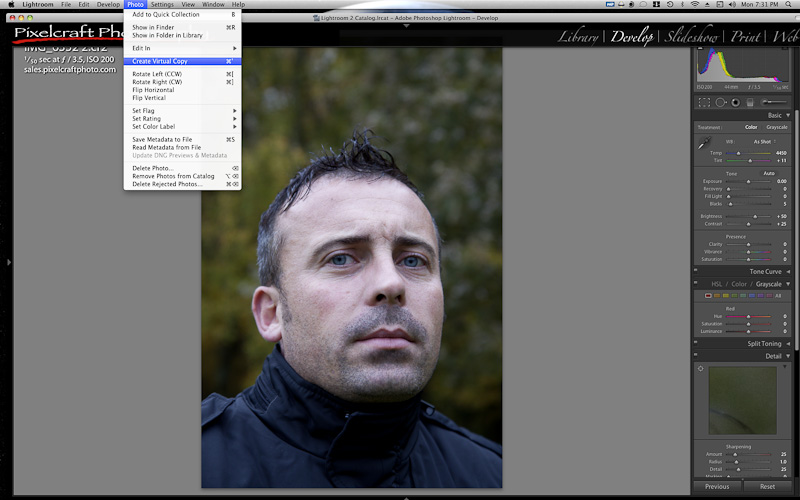800x500 pixels.
Task: Select the Red Eye Correction tool icon
Action: pyautogui.click(x=735, y=103)
